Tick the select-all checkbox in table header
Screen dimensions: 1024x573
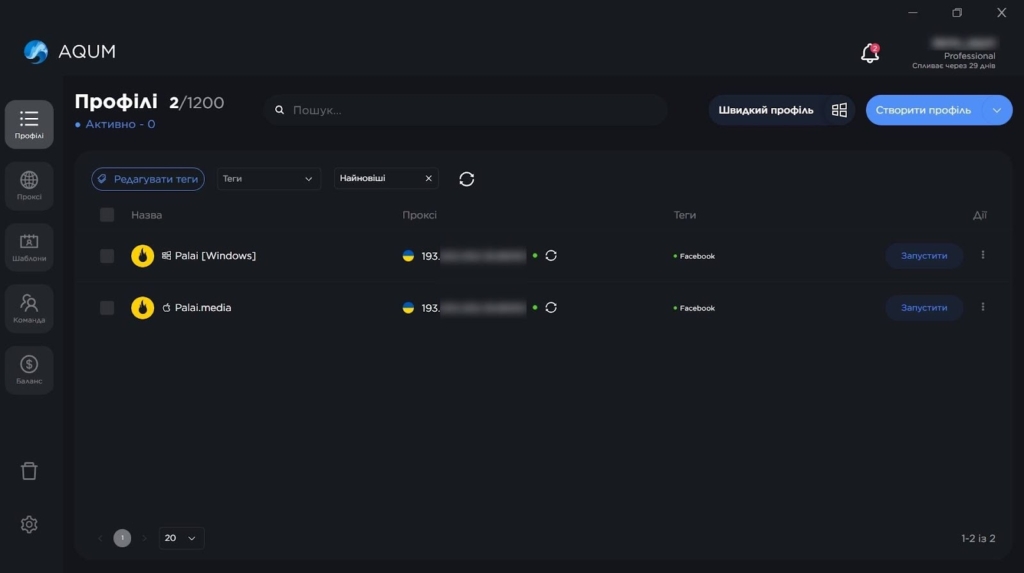click(x=107, y=215)
